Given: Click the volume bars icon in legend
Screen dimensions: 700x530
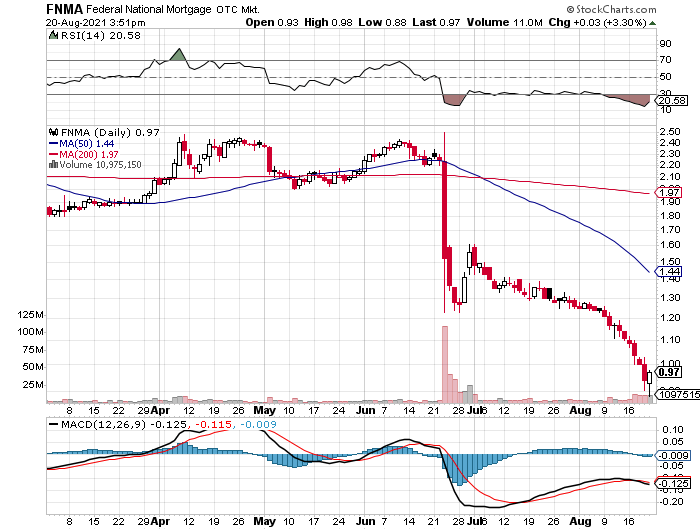Looking at the screenshot, I should tap(53, 164).
